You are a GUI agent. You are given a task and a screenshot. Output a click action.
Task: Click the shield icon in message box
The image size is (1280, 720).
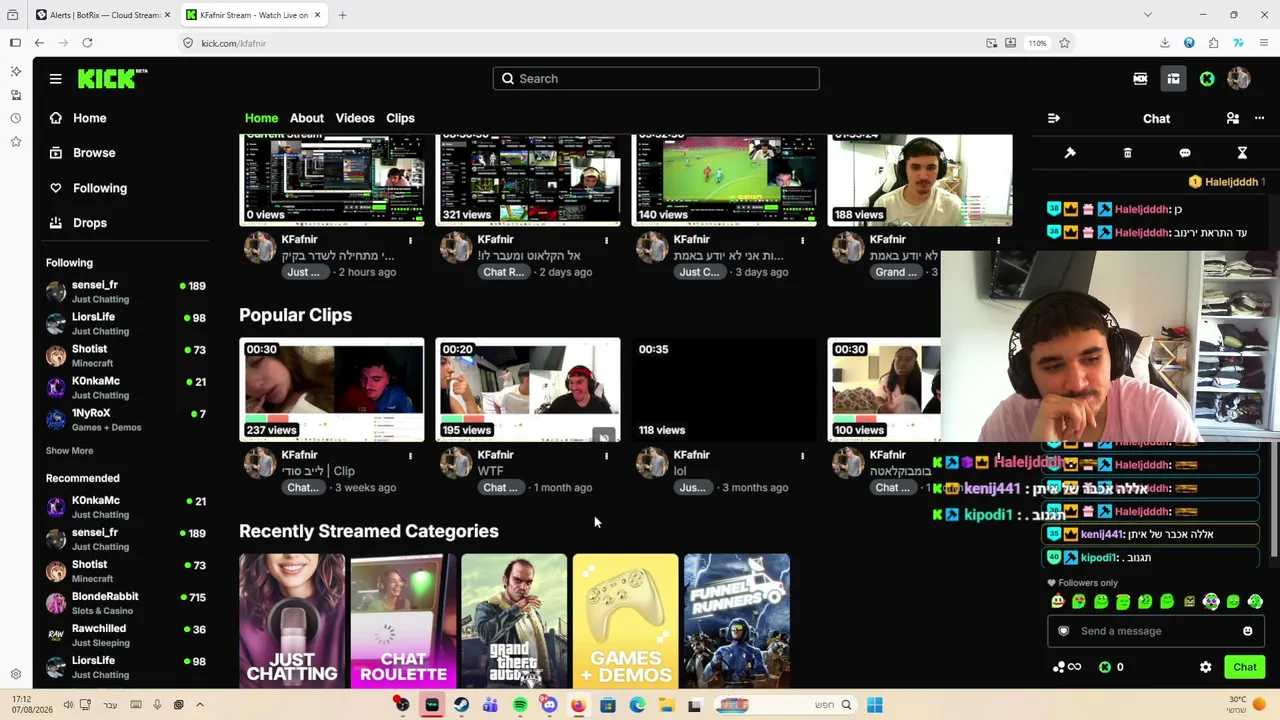[1064, 631]
